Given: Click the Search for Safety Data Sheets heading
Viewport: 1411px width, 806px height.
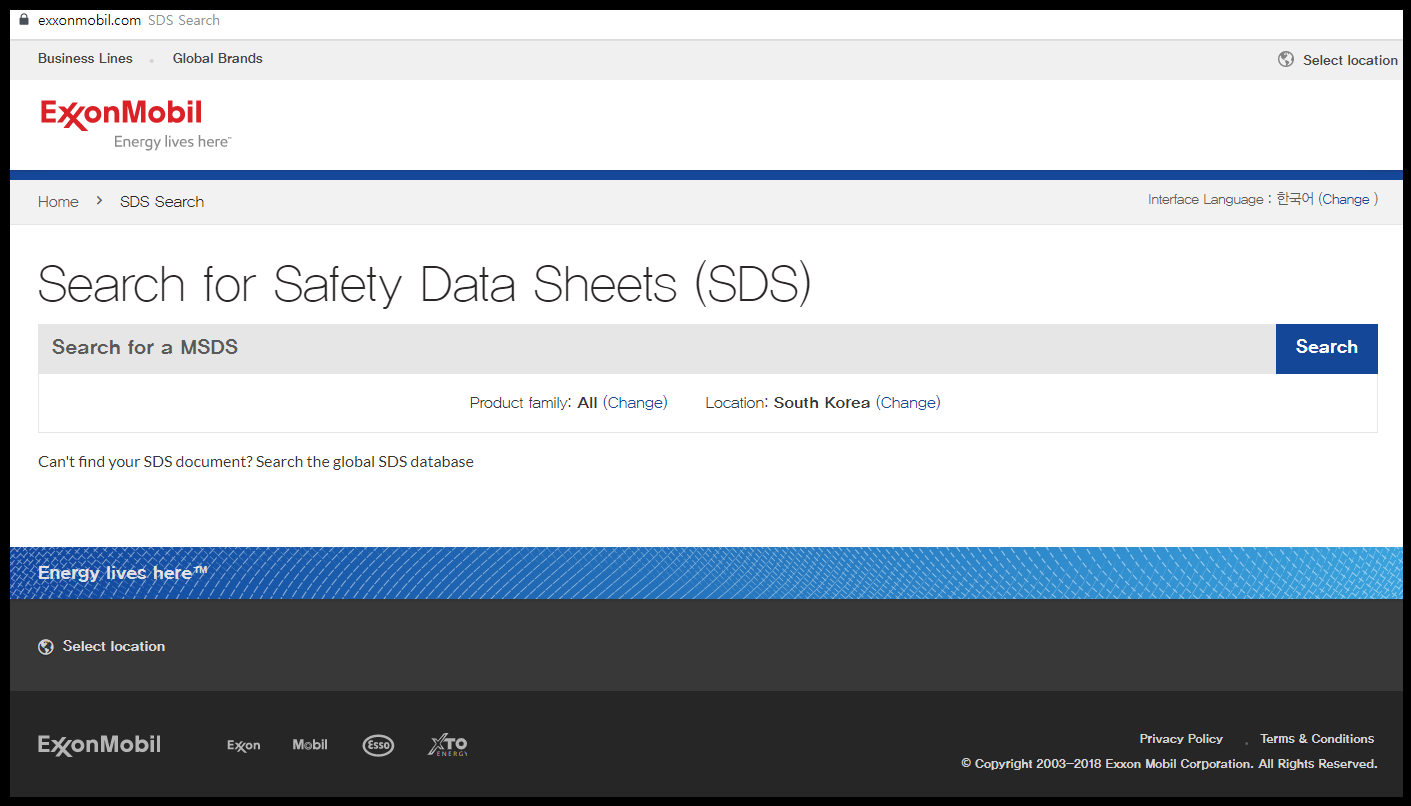Looking at the screenshot, I should [x=424, y=285].
